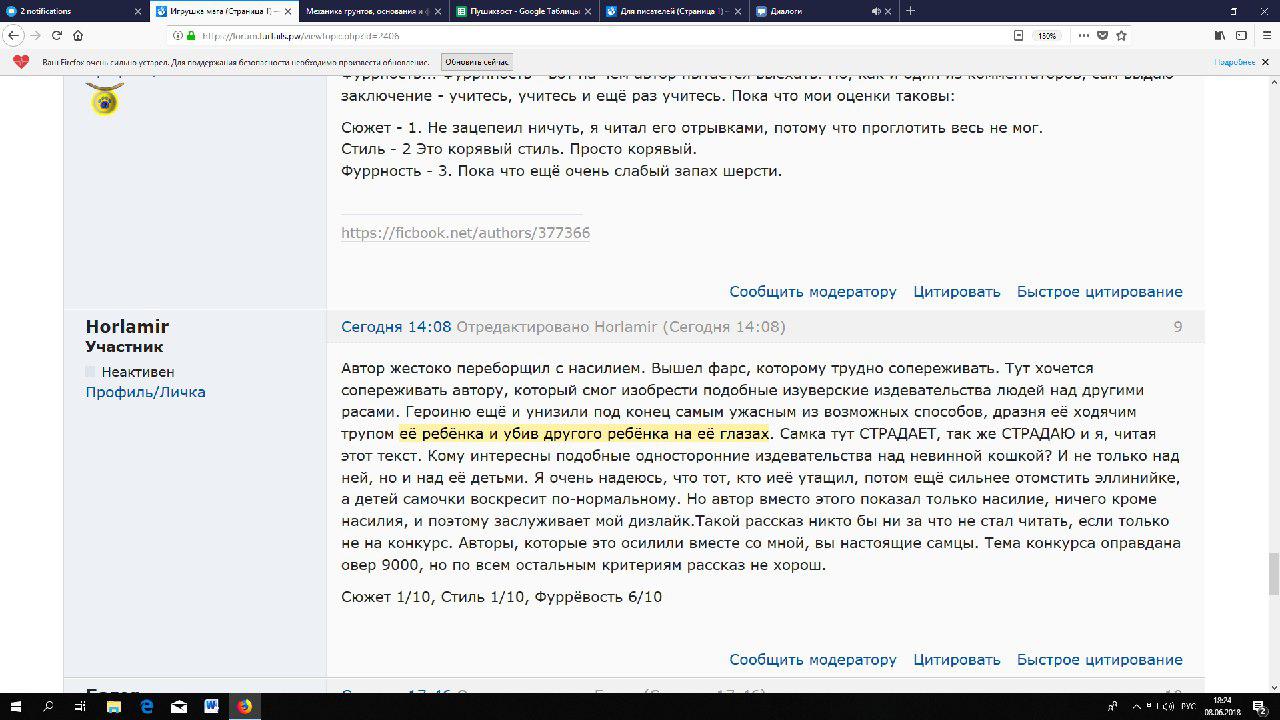1280x720 pixels.
Task: Click the 150% zoom level indicator
Action: [1047, 35]
